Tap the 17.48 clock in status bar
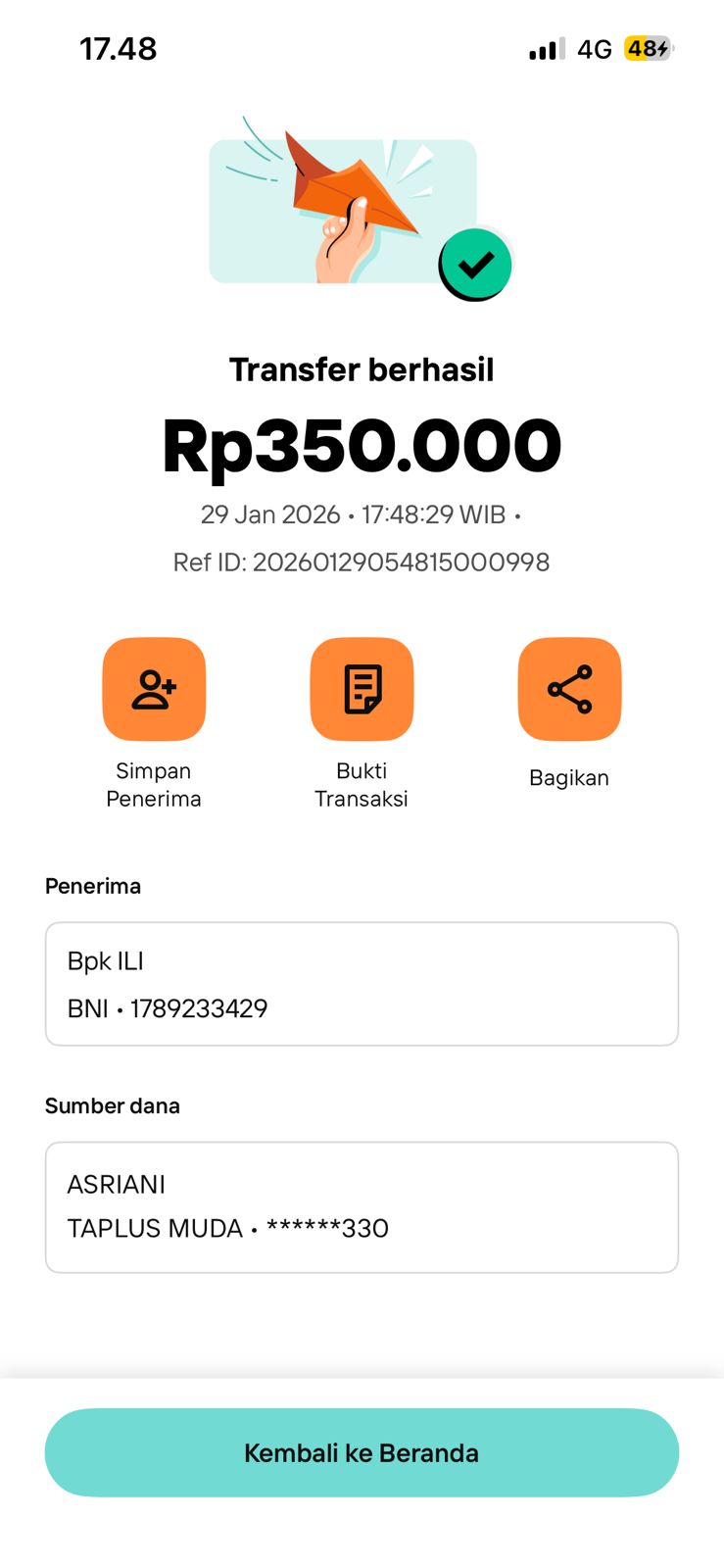This screenshot has width=724, height=1568. click(118, 49)
